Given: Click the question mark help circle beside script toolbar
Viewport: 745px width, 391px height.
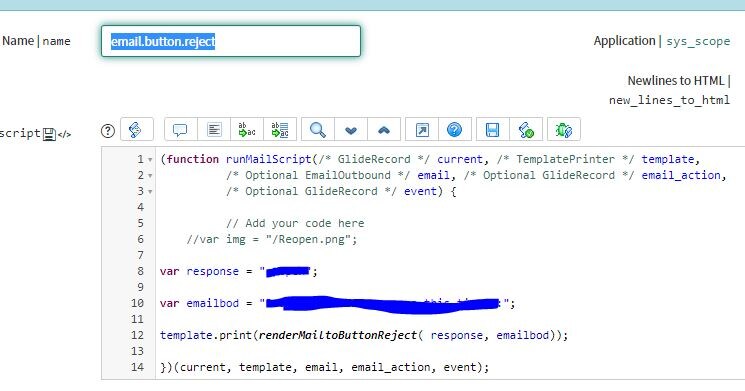Looking at the screenshot, I should 108,131.
